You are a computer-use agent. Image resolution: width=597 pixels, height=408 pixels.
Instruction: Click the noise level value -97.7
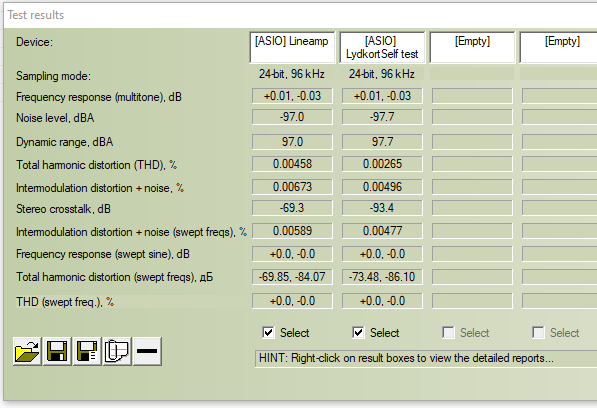point(382,117)
